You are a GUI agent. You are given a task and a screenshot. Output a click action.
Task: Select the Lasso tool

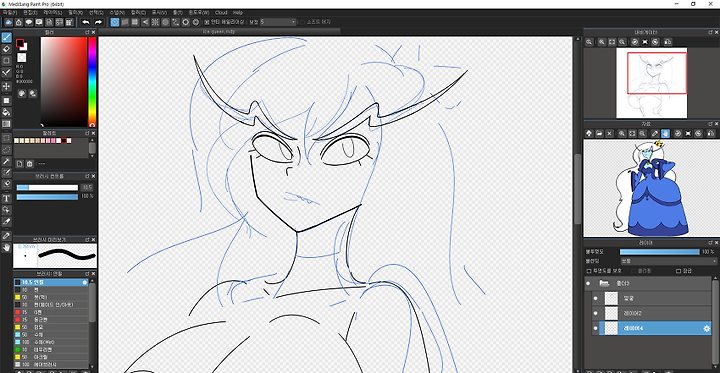(6, 149)
